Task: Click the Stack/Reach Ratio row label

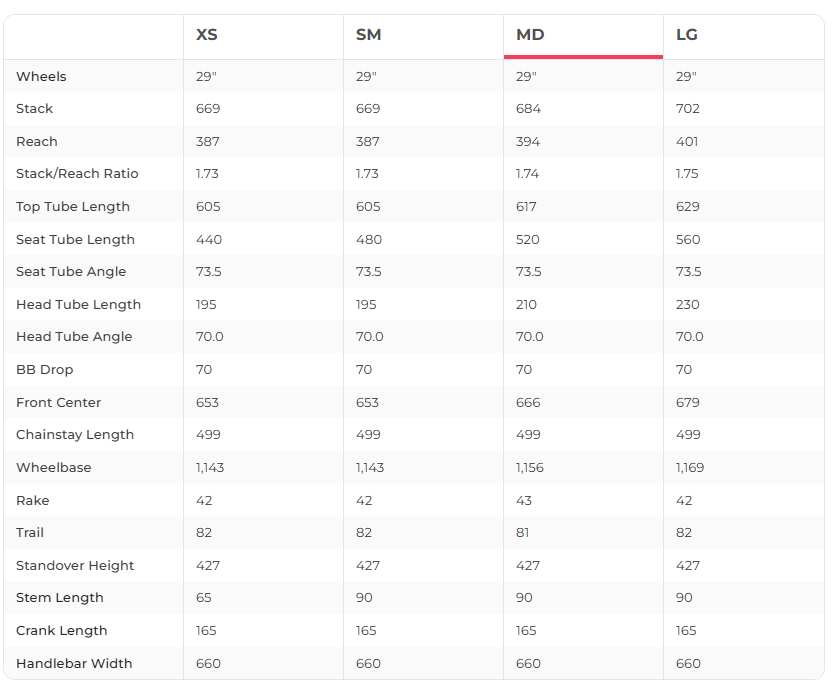Action: [x=77, y=174]
